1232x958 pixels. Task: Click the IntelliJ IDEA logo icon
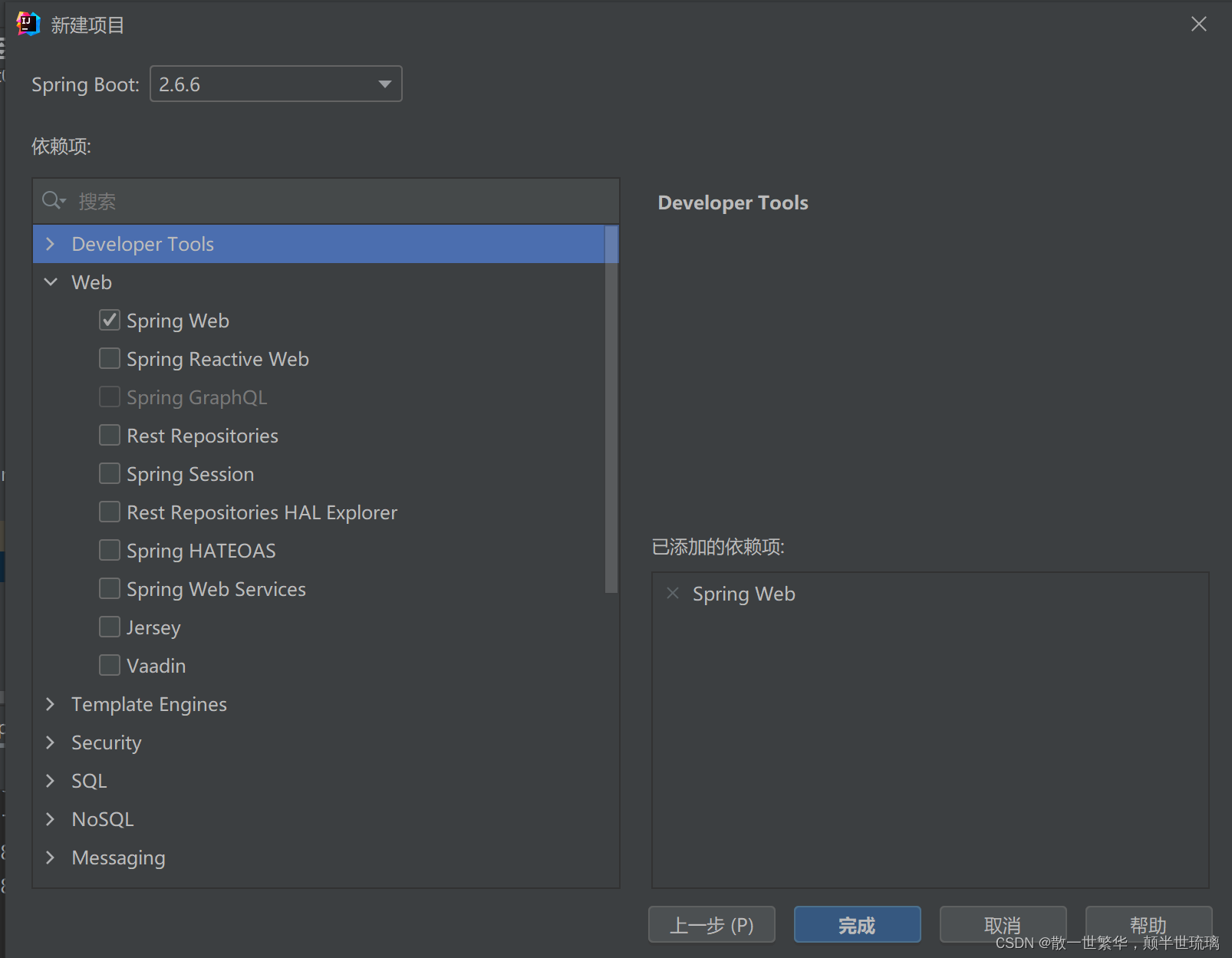point(28,24)
